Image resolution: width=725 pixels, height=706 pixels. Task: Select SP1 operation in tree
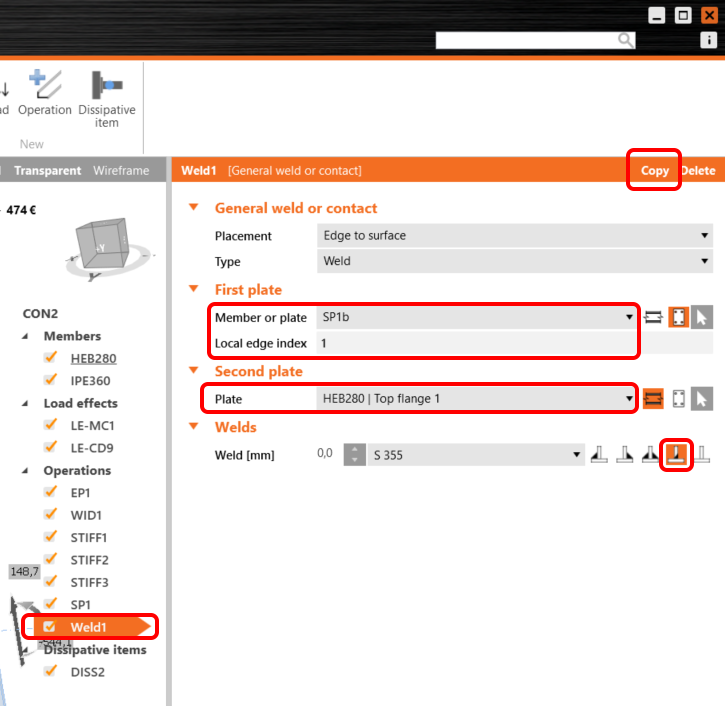80,605
